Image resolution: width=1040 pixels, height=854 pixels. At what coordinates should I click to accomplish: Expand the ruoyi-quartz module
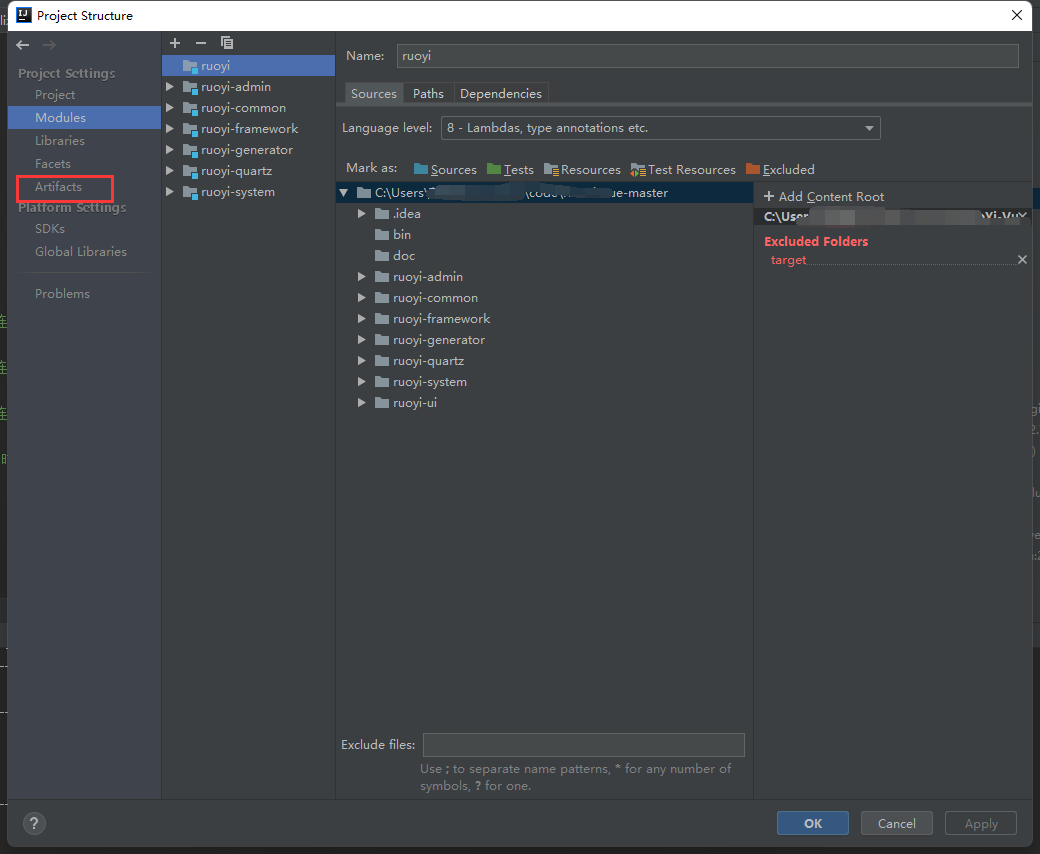(x=170, y=170)
